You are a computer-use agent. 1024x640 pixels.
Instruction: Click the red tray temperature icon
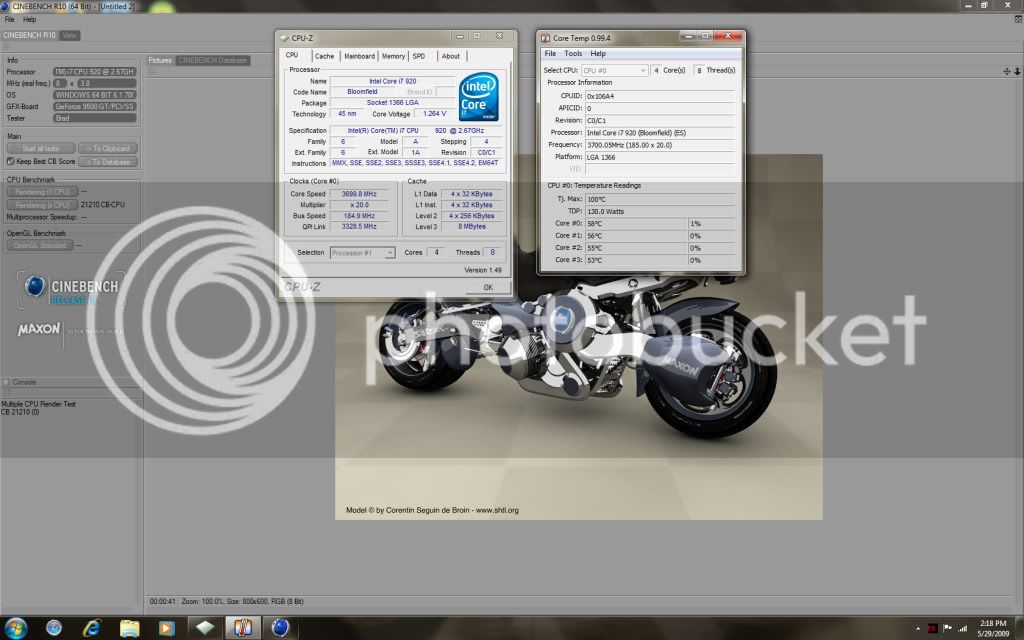point(933,628)
